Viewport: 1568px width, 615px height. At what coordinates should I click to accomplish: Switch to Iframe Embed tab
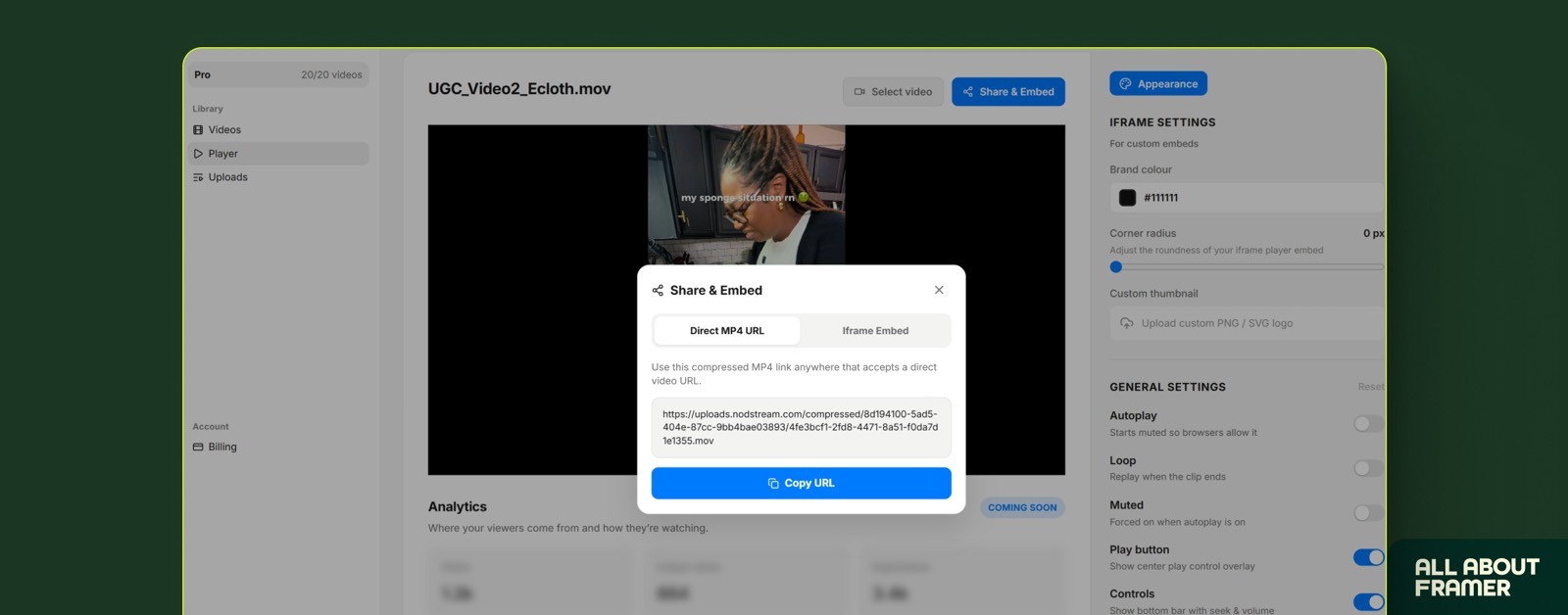tap(875, 331)
